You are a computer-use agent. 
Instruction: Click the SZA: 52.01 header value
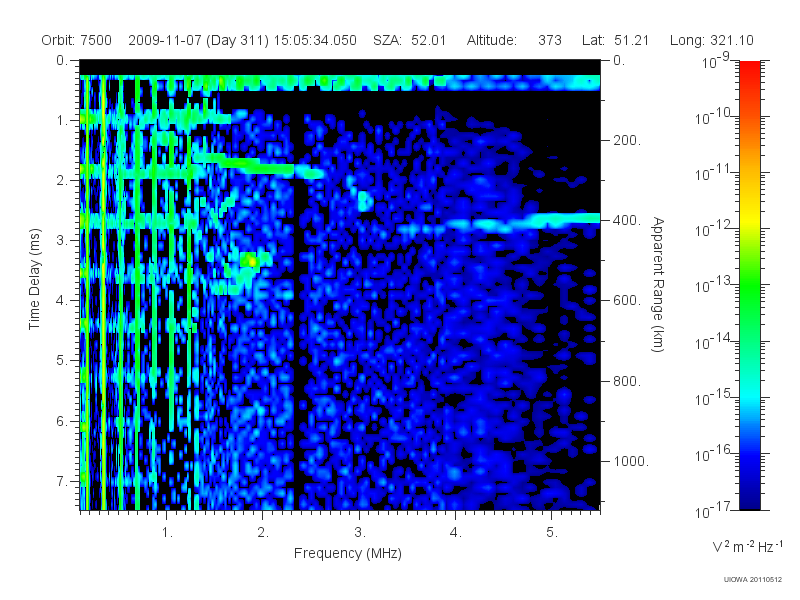pos(409,40)
